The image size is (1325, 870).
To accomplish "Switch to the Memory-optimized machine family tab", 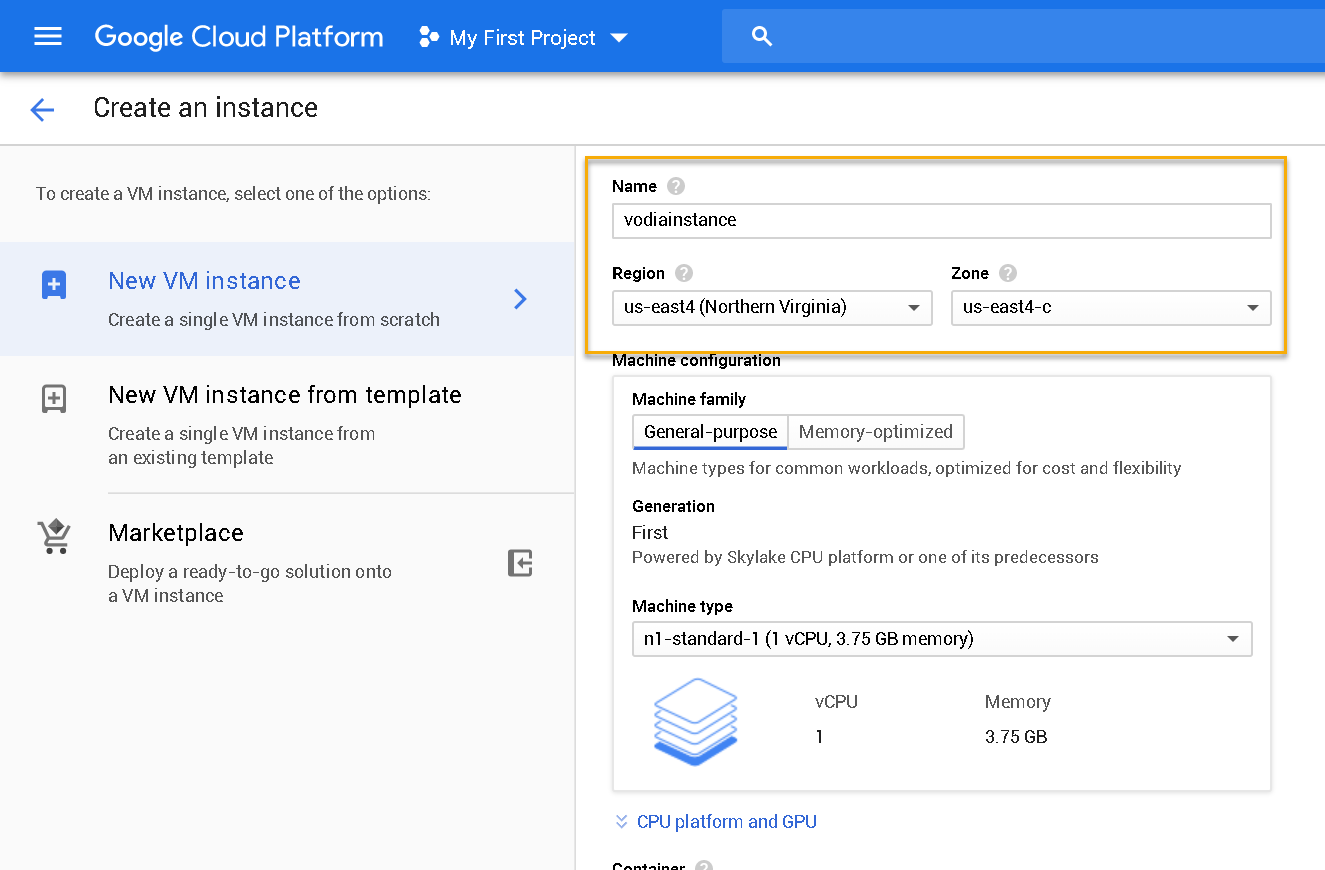I will [876, 432].
